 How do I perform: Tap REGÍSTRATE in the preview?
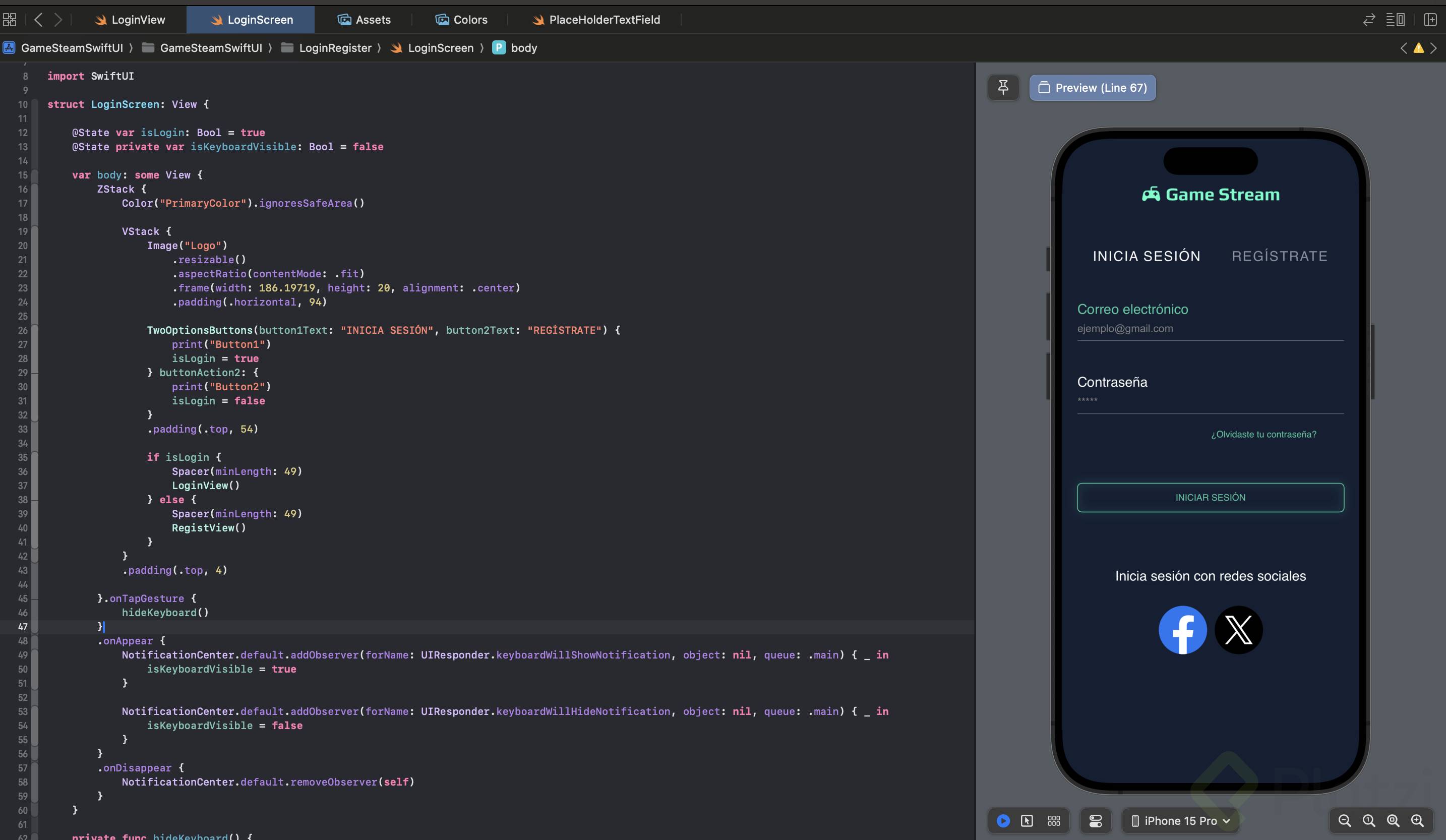pyautogui.click(x=1280, y=256)
